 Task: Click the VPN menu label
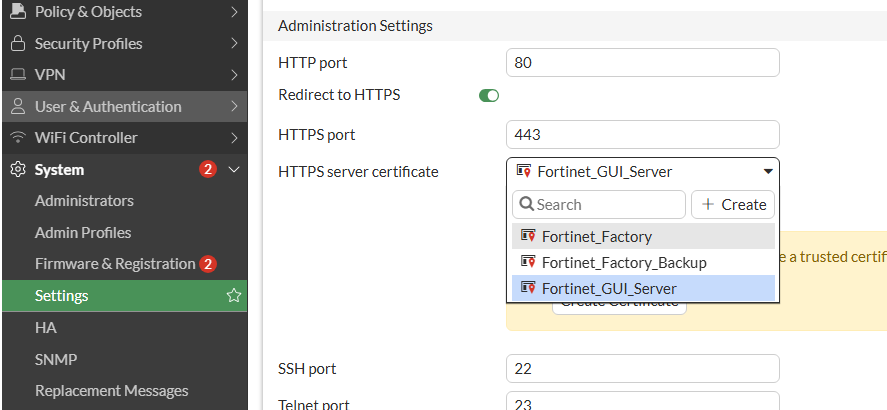50,75
